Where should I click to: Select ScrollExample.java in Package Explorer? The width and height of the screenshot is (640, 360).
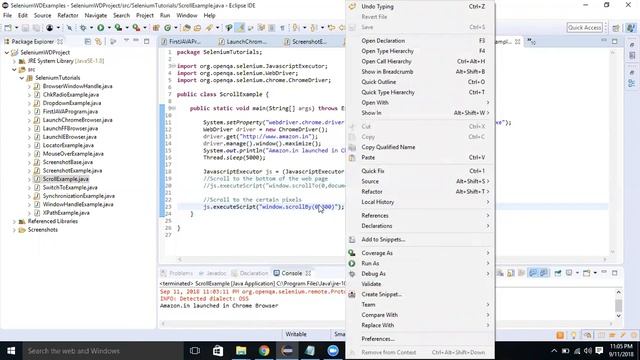pyautogui.click(x=65, y=179)
